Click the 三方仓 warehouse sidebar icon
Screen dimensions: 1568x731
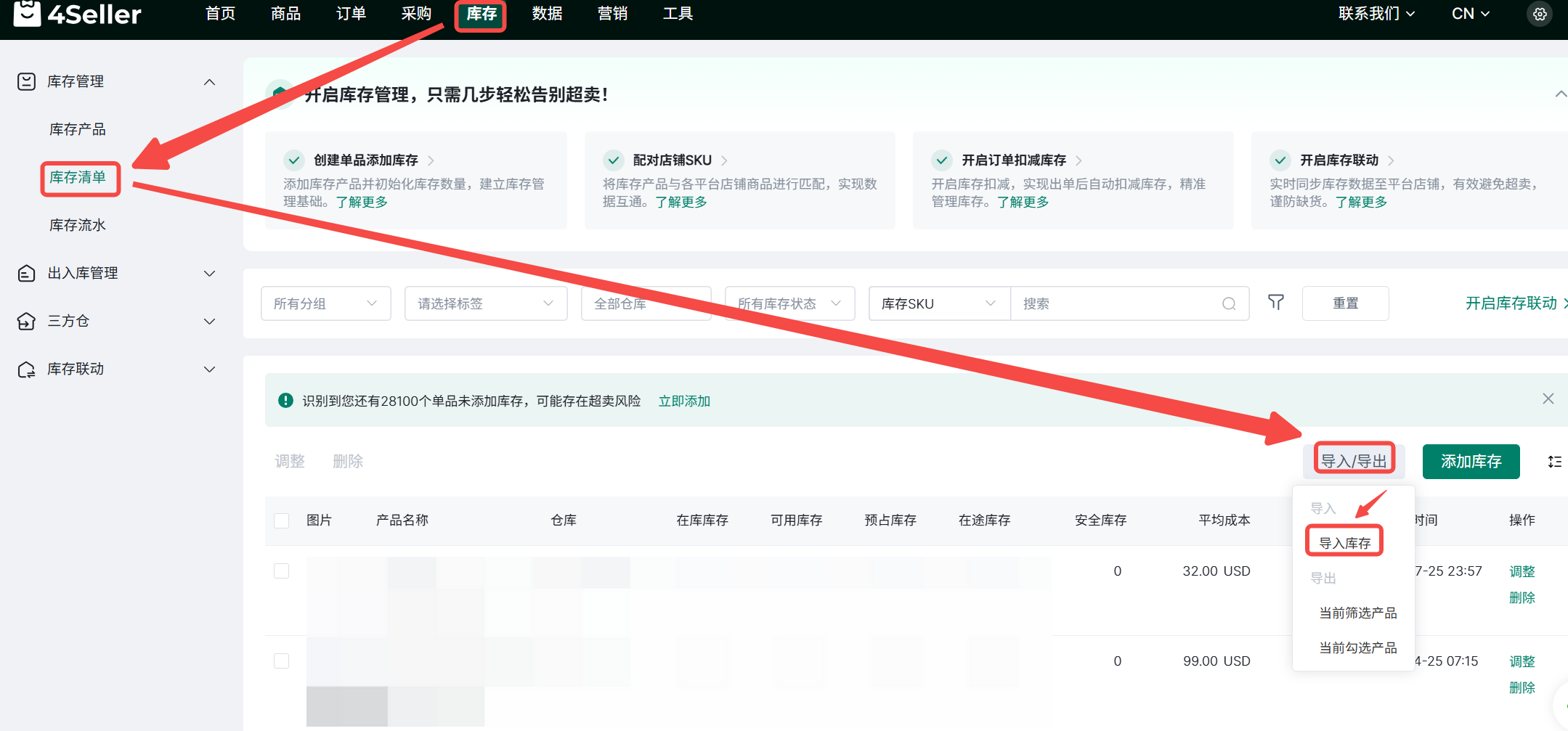tap(26, 321)
